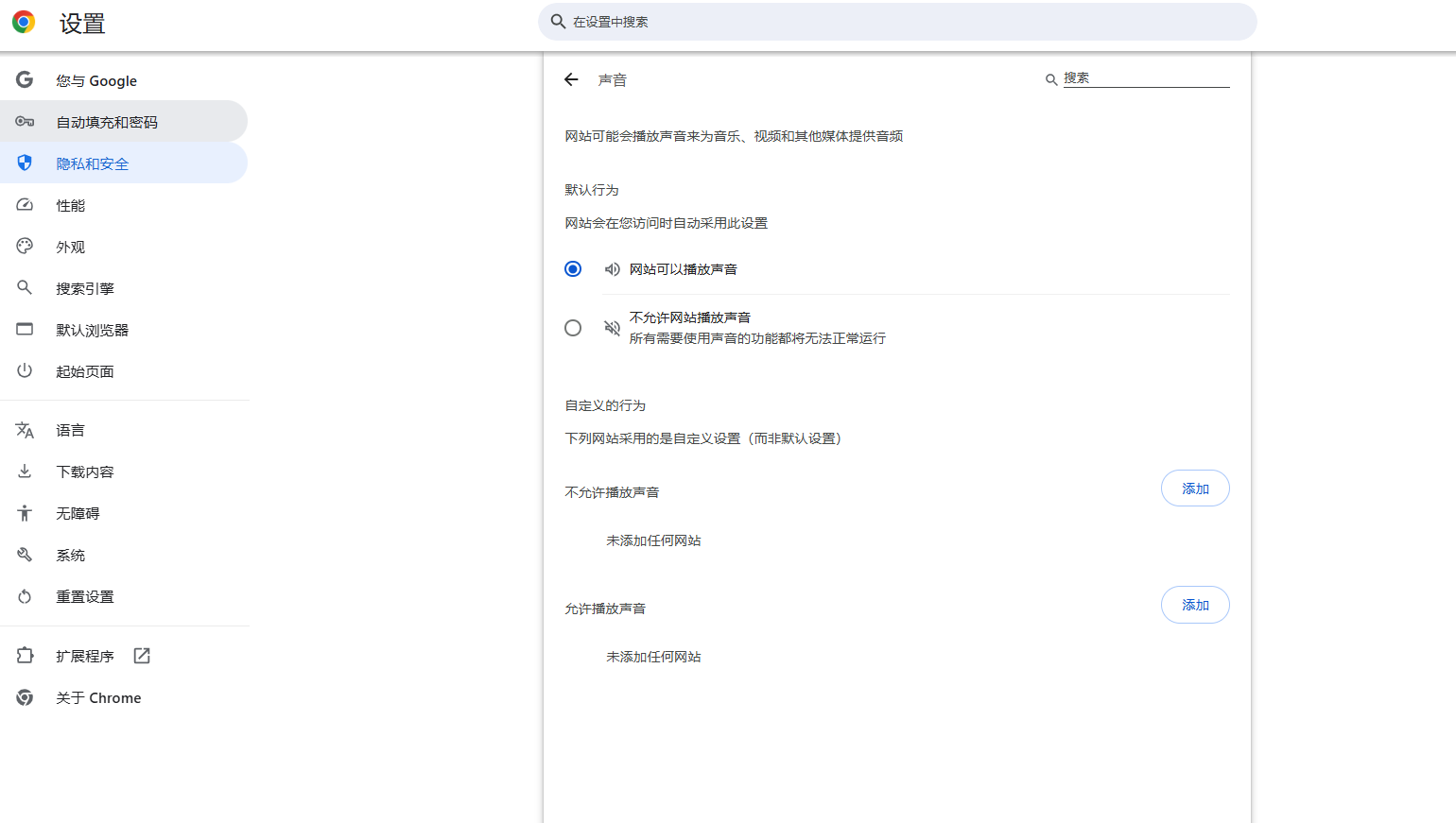1456x823 pixels.
Task: Click the Chrome icon beside 关于 Chrome
Action: [x=25, y=697]
